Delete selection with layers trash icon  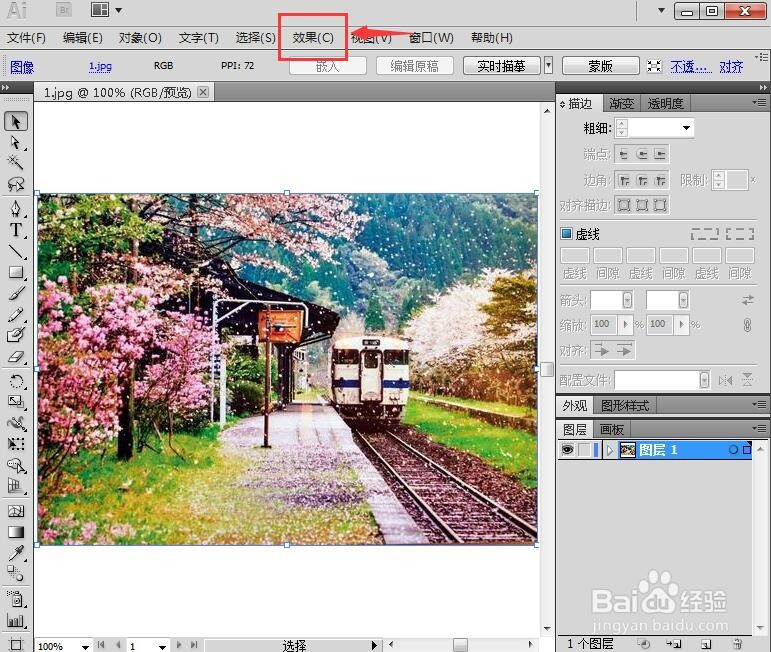pos(737,644)
